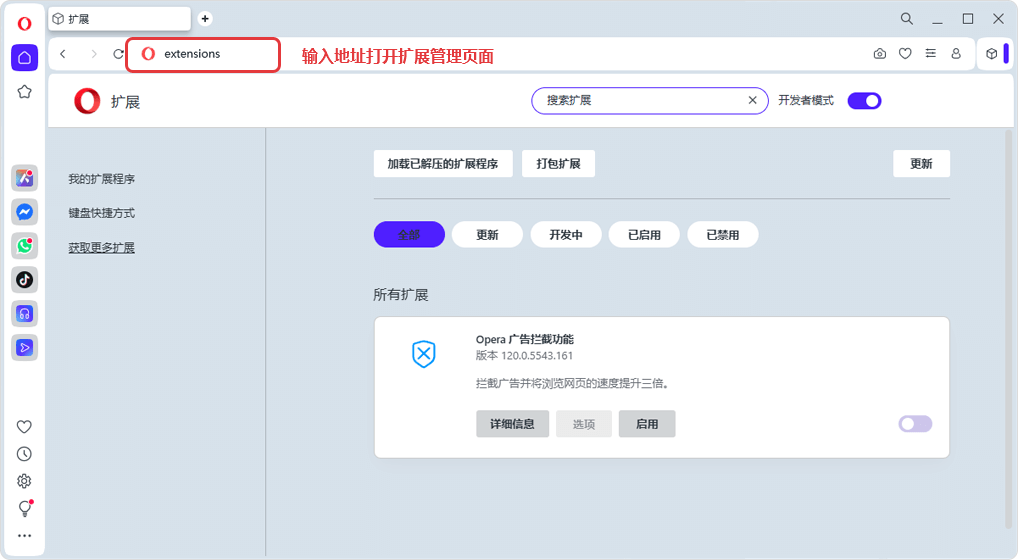The height and width of the screenshot is (560, 1018).
Task: Open browser history clock icon
Action: pos(24,454)
